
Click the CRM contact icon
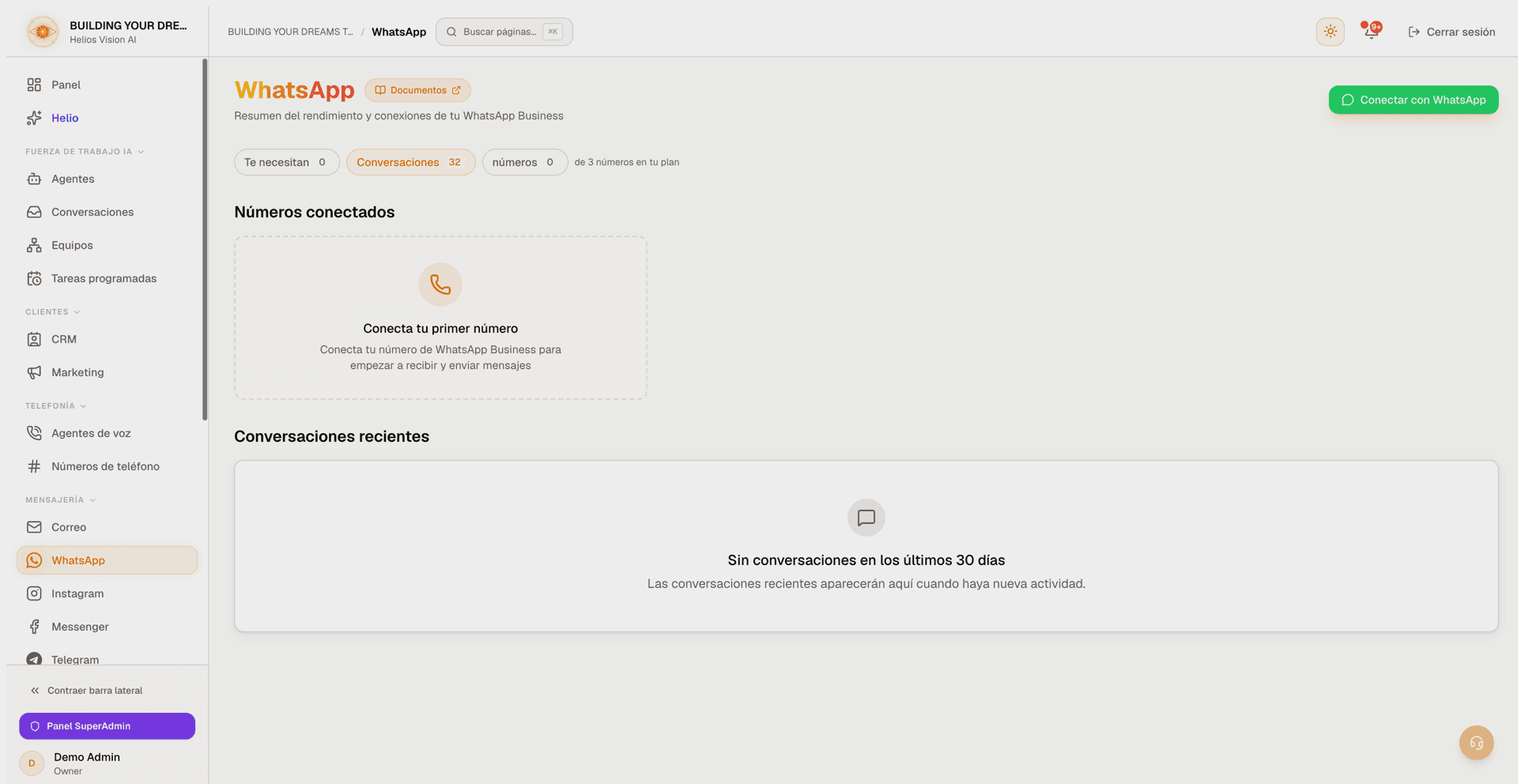coord(34,339)
